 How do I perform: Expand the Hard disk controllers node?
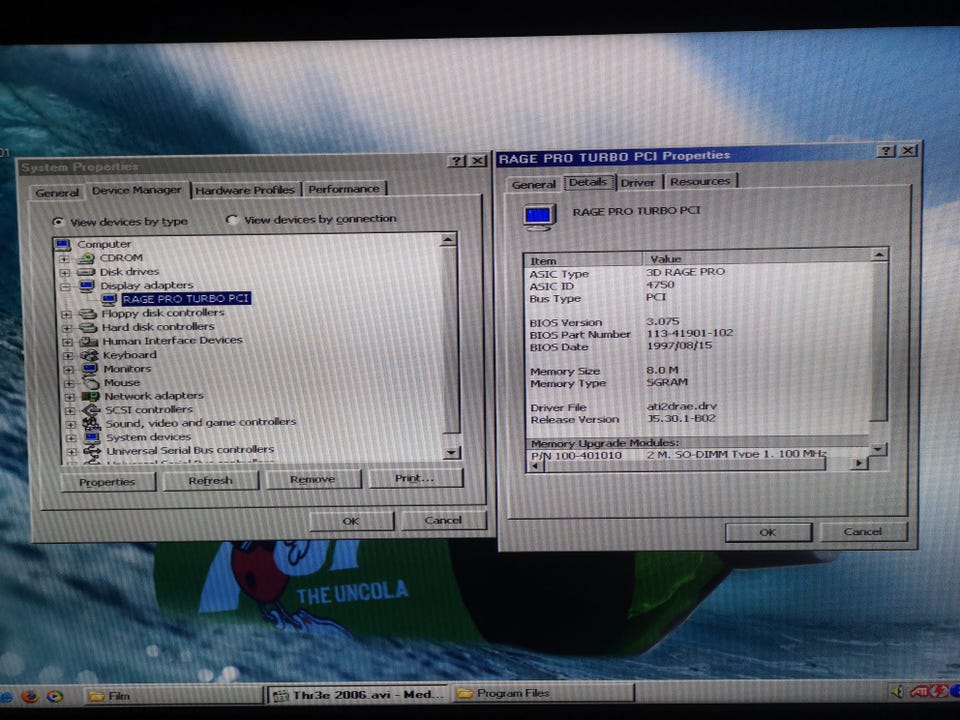67,328
